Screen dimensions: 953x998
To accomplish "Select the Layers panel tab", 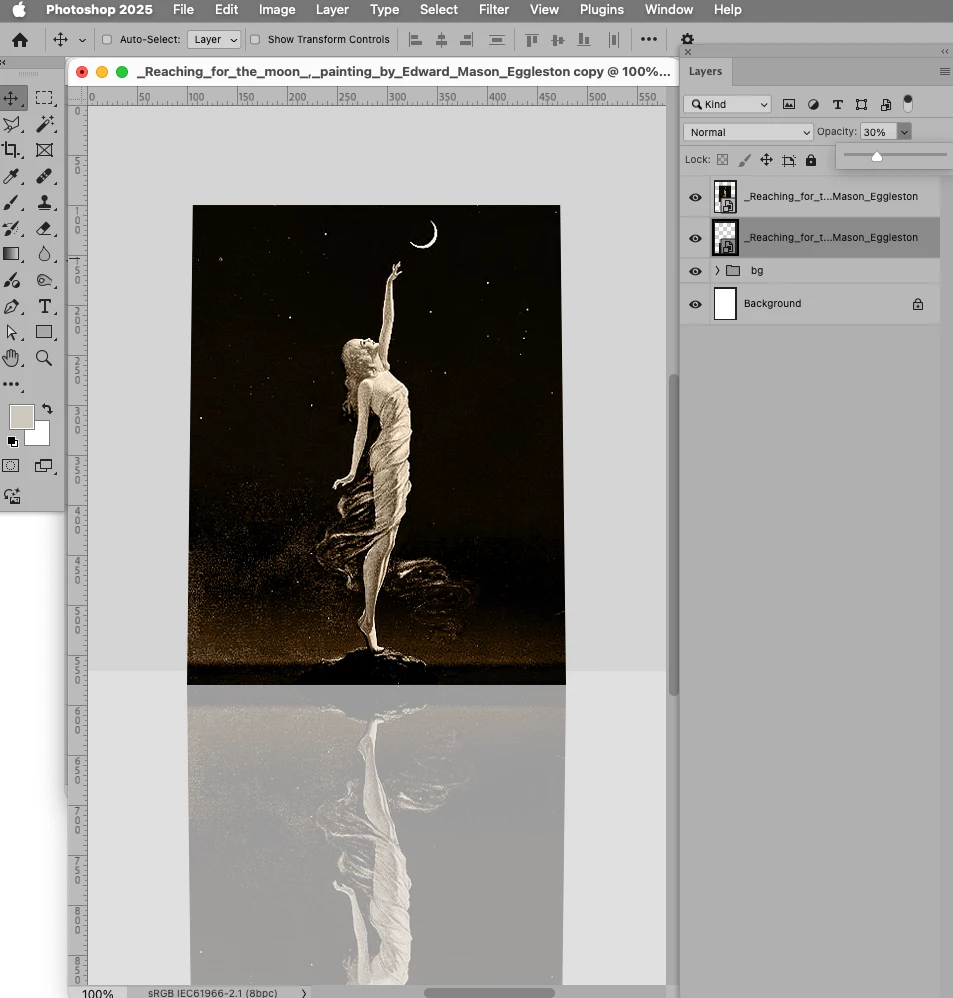I will pyautogui.click(x=705, y=71).
